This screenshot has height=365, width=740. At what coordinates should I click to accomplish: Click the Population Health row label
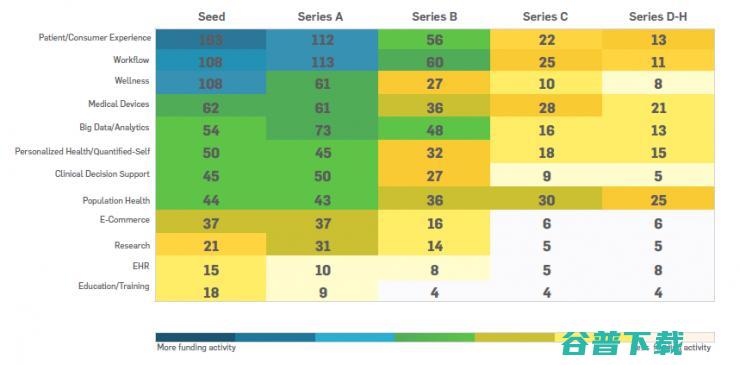[x=116, y=201]
